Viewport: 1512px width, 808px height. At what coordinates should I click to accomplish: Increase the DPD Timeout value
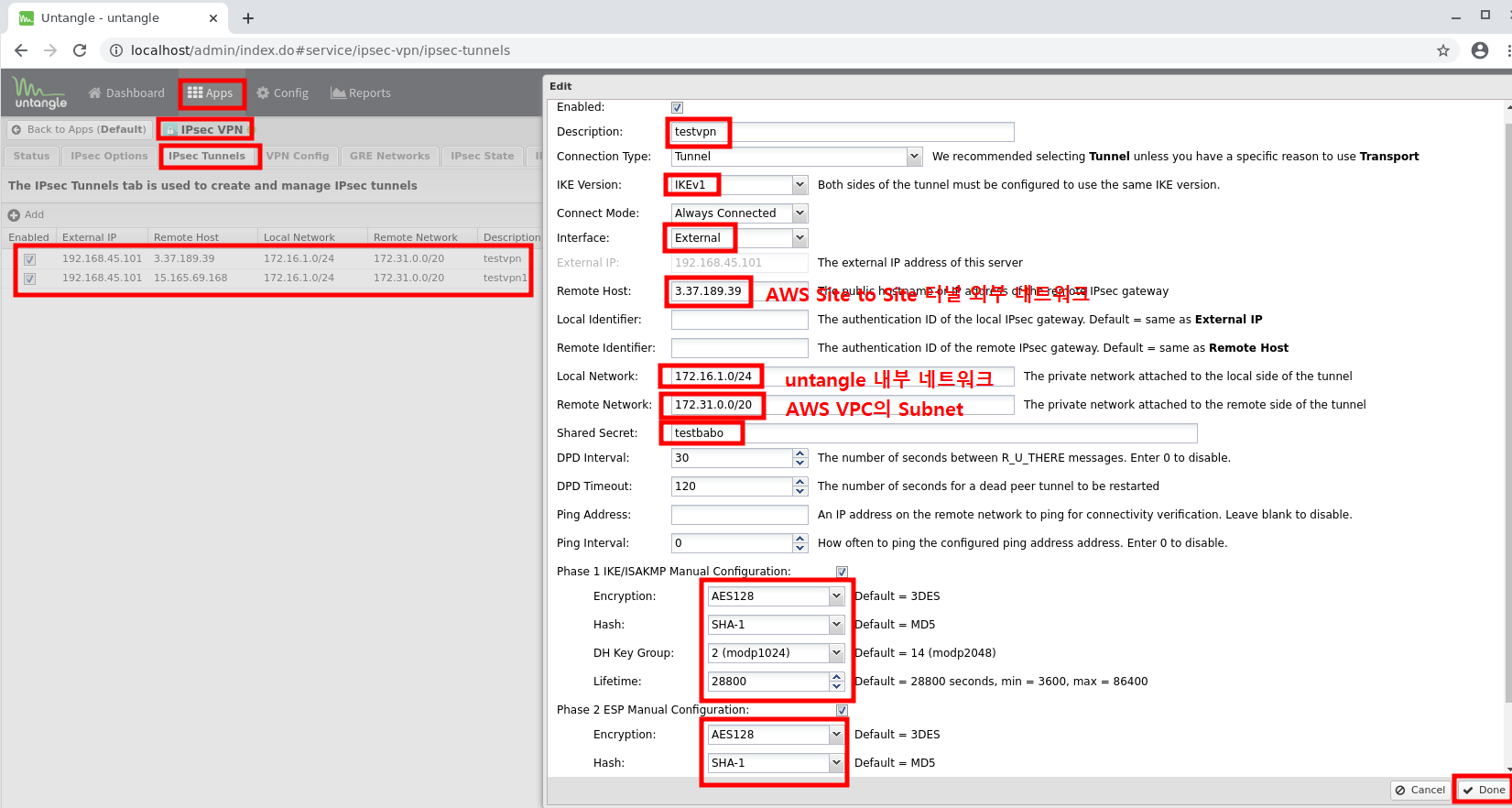(x=800, y=482)
